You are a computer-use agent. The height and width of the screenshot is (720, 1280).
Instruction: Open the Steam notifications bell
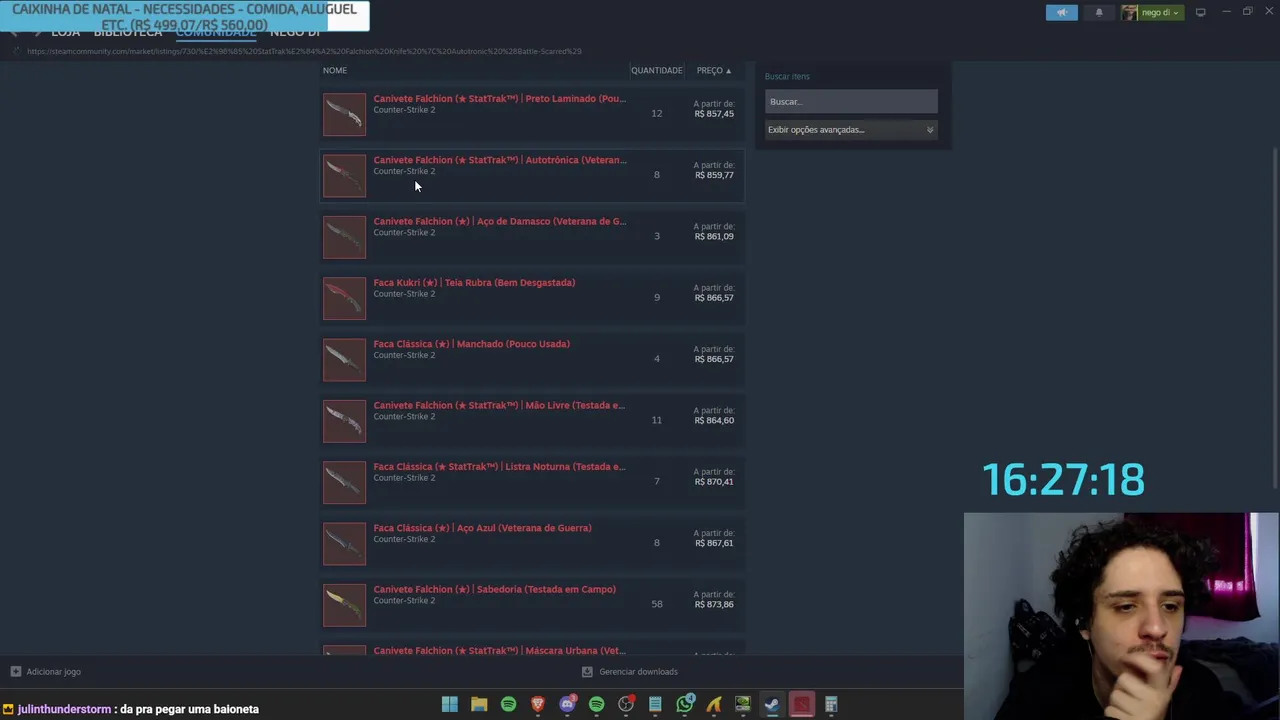(1099, 13)
